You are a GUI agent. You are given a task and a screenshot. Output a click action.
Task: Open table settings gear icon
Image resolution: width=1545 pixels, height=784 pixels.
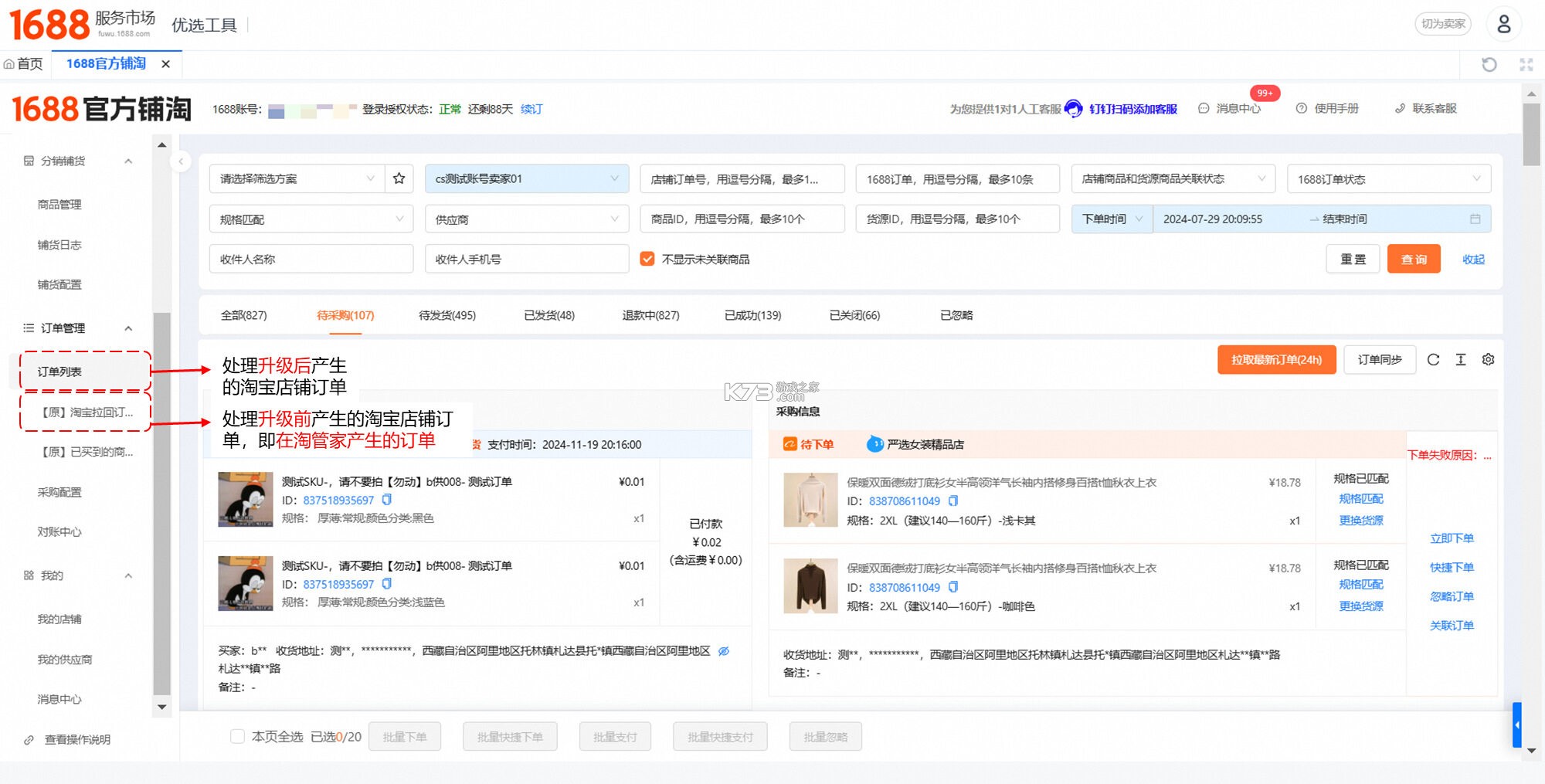(1489, 359)
